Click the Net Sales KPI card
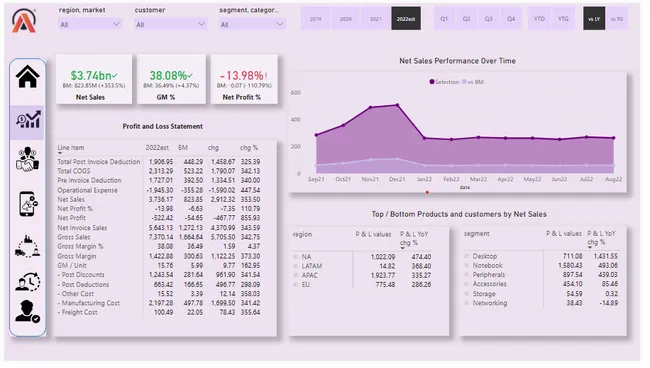The height and width of the screenshot is (368, 650). [94, 79]
